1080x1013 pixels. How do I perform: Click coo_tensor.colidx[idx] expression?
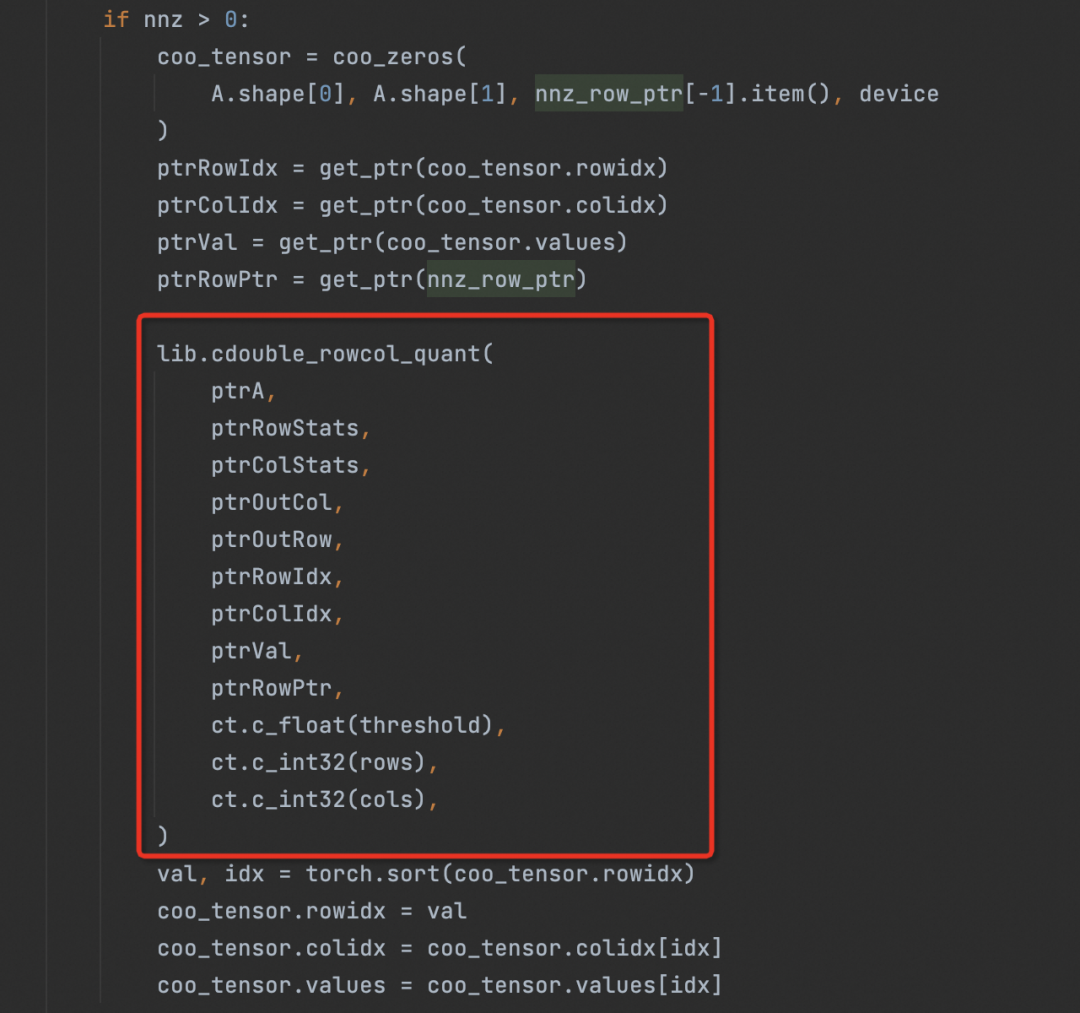coord(574,948)
